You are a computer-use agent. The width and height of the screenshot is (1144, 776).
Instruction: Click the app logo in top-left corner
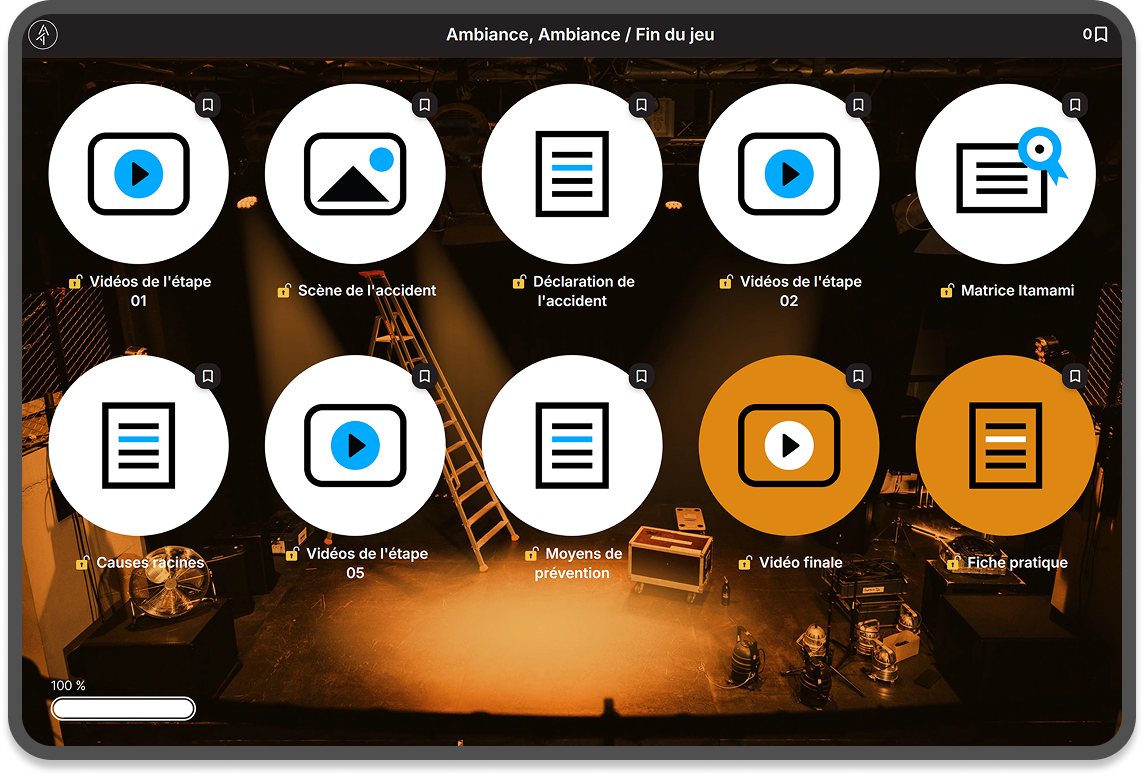pos(43,35)
